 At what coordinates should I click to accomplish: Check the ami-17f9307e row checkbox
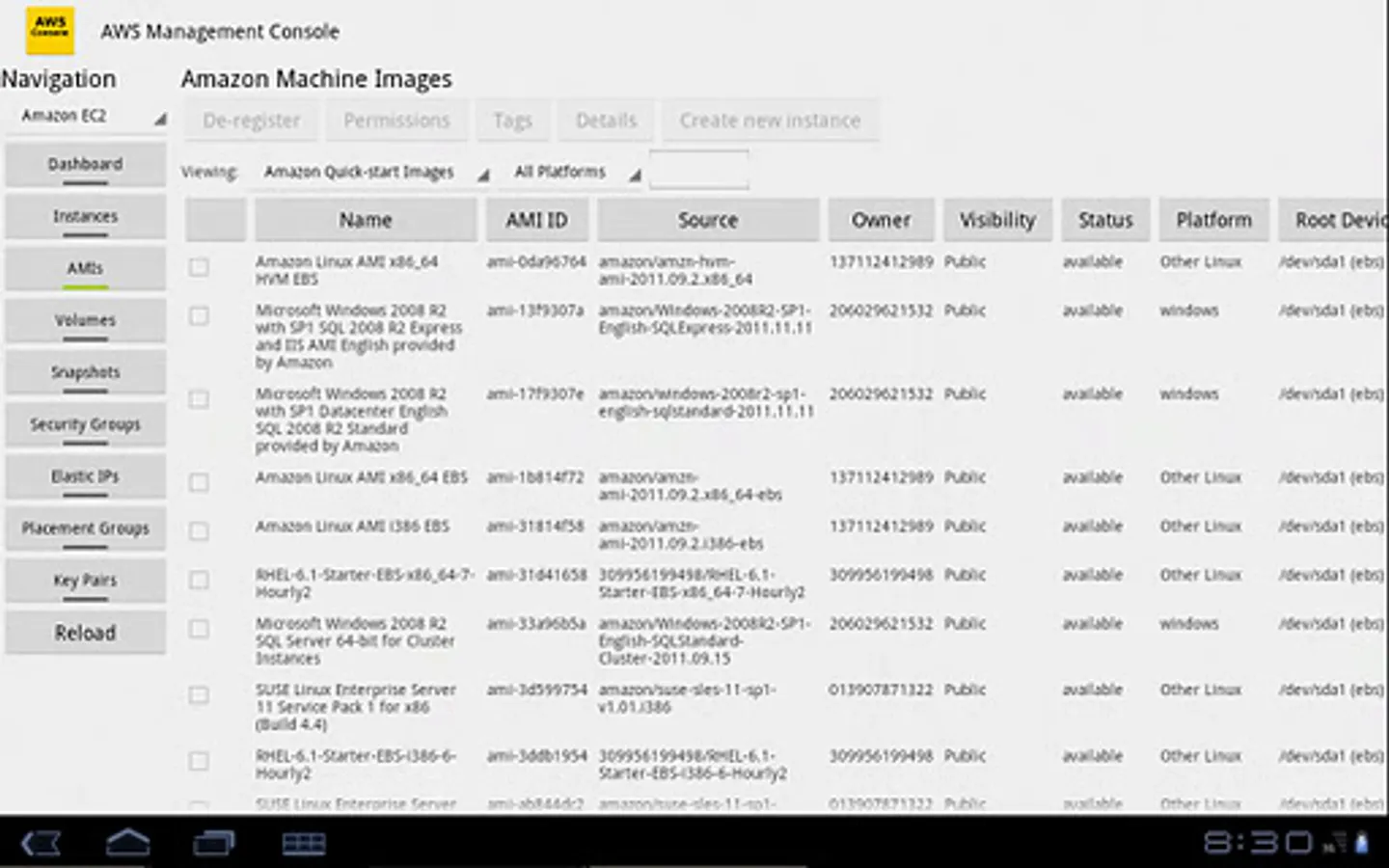(x=199, y=399)
